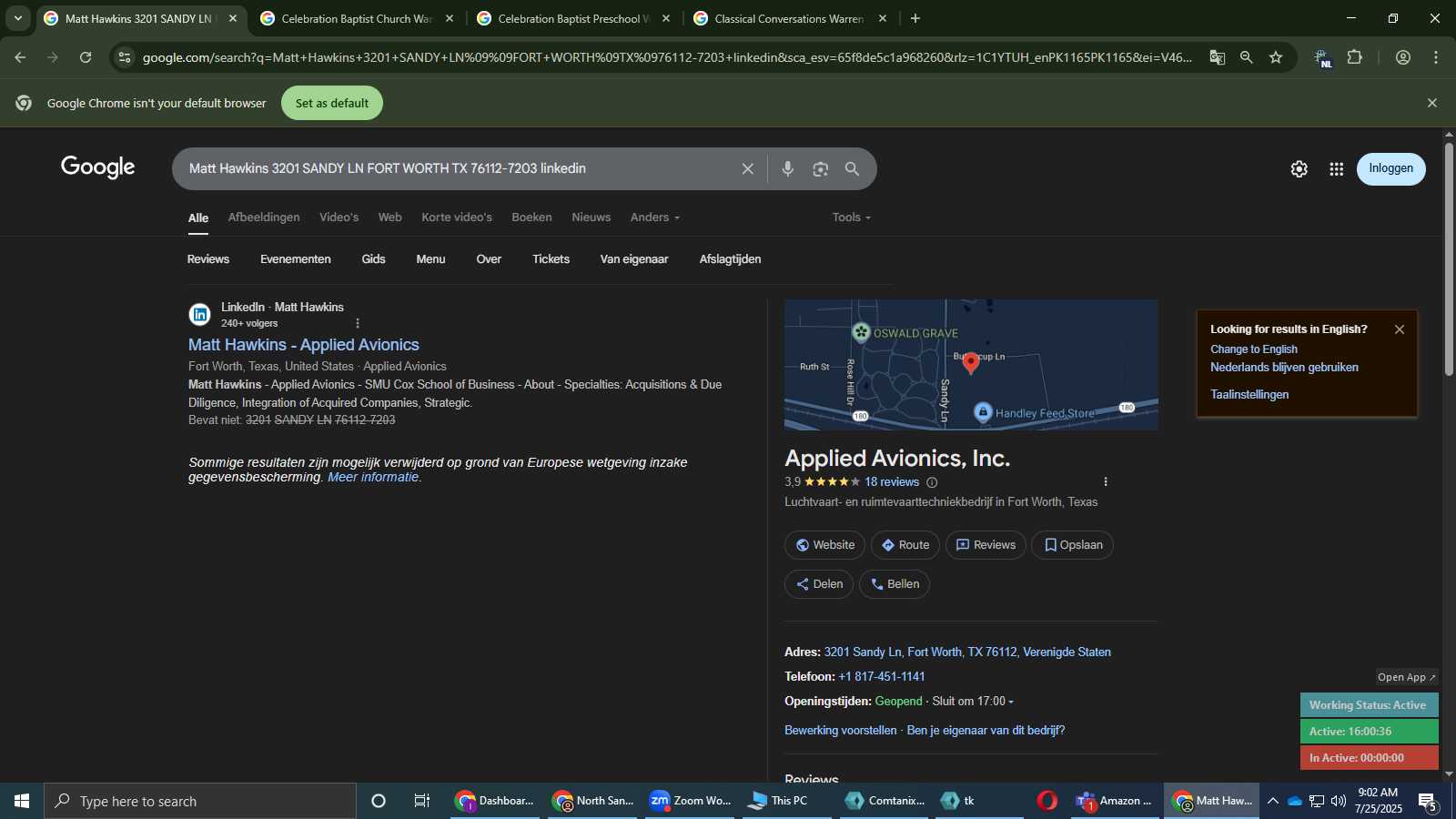Click the Reviews button in business panel
Screen dimensions: 1456x819
click(x=986, y=545)
